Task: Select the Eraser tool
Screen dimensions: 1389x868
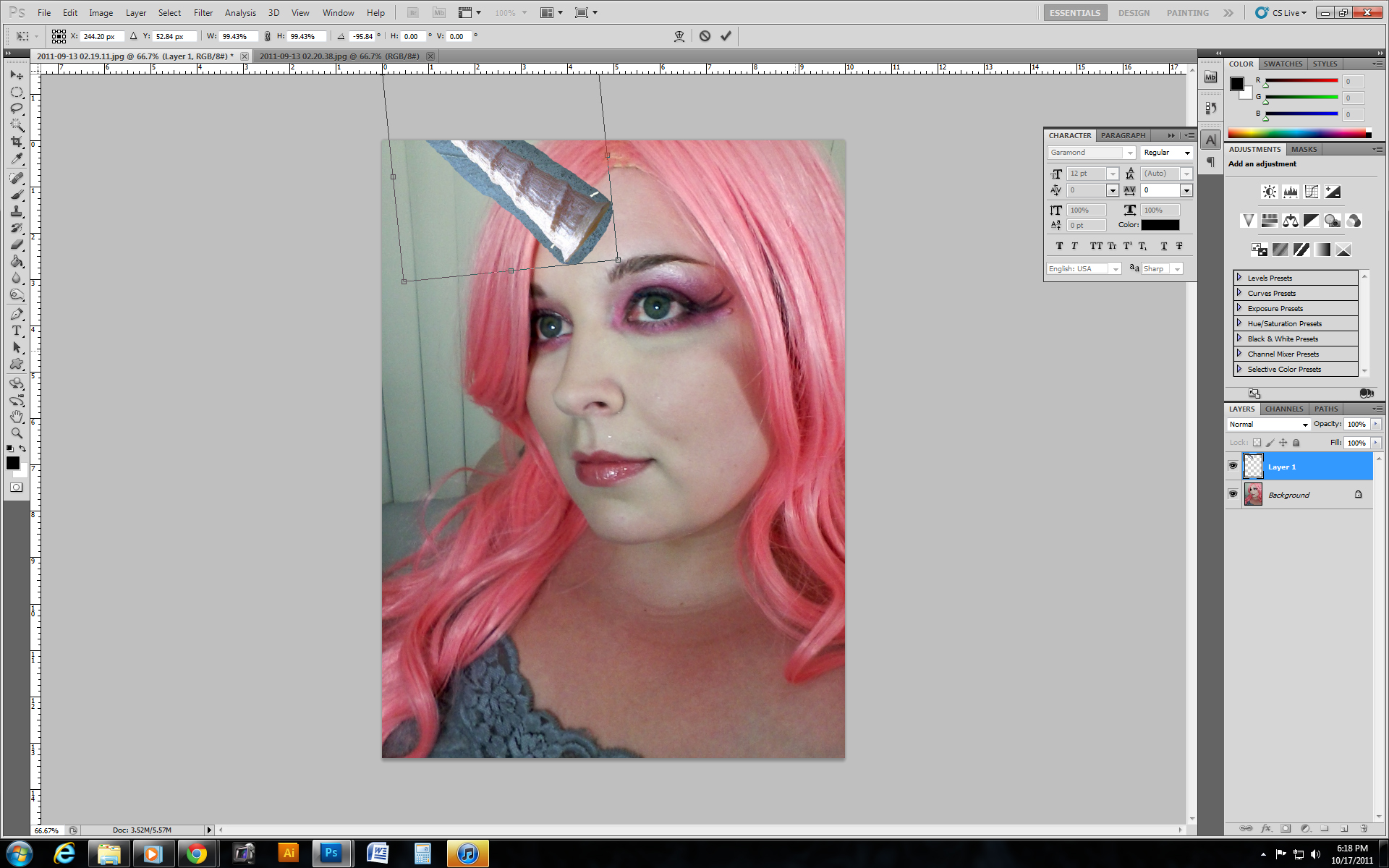Action: point(17,244)
